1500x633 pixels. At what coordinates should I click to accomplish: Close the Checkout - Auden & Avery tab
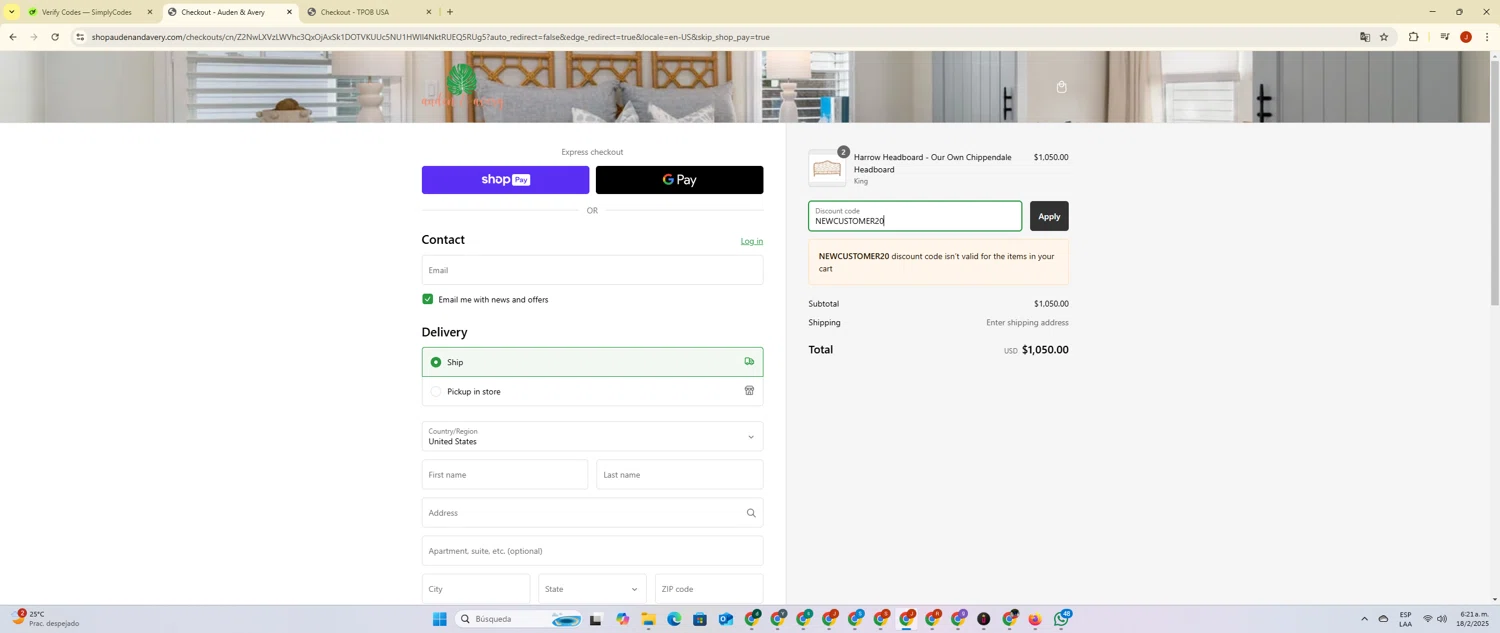click(x=289, y=12)
